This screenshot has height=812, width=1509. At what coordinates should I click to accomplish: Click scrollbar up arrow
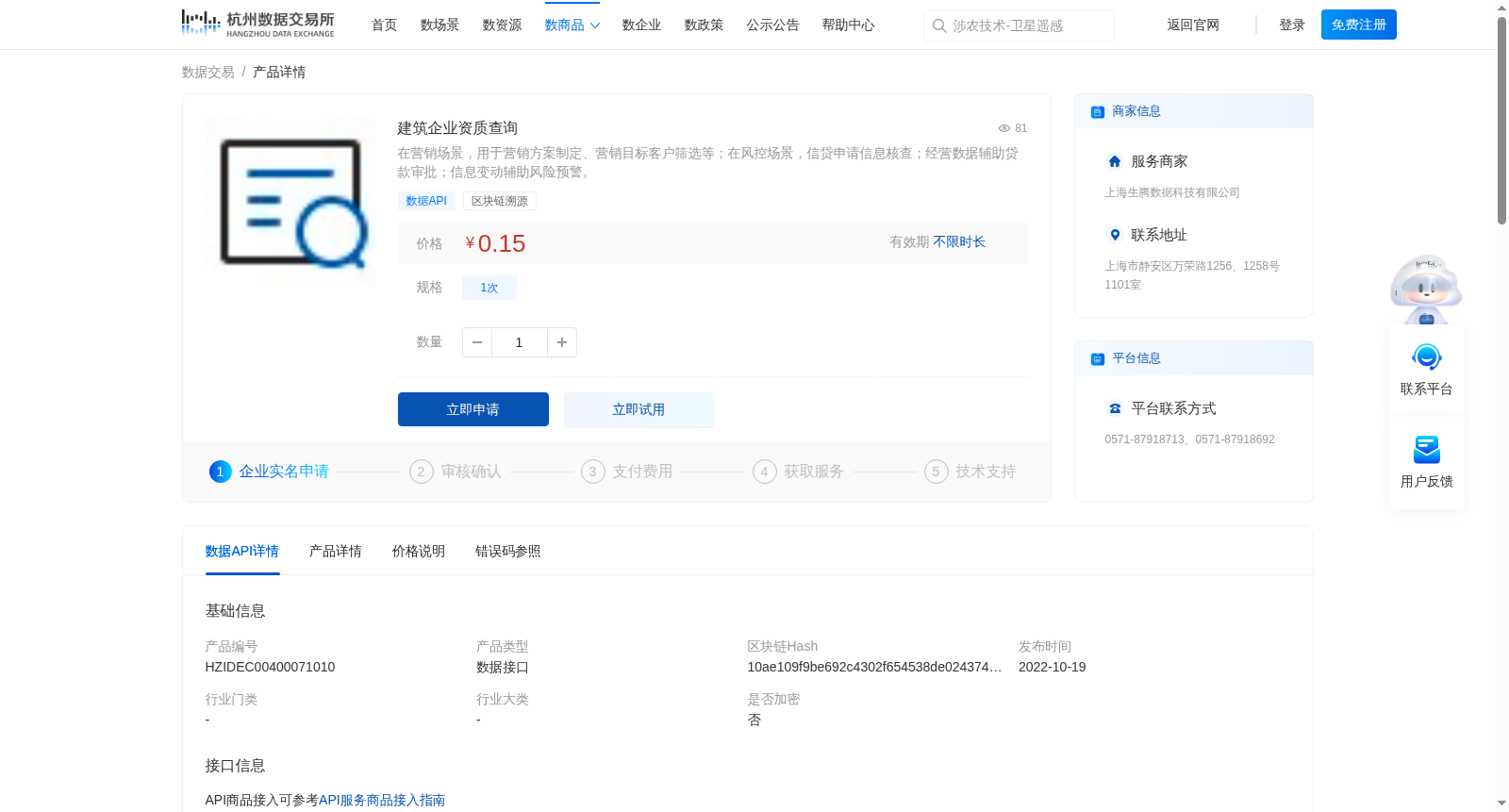pyautogui.click(x=1501, y=8)
